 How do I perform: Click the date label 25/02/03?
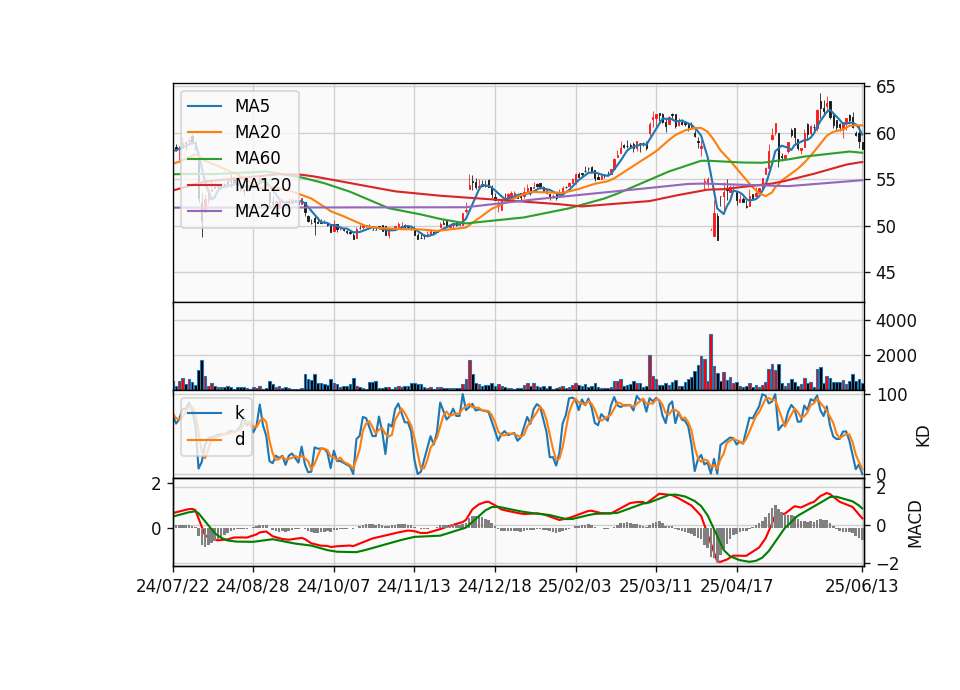(575, 586)
